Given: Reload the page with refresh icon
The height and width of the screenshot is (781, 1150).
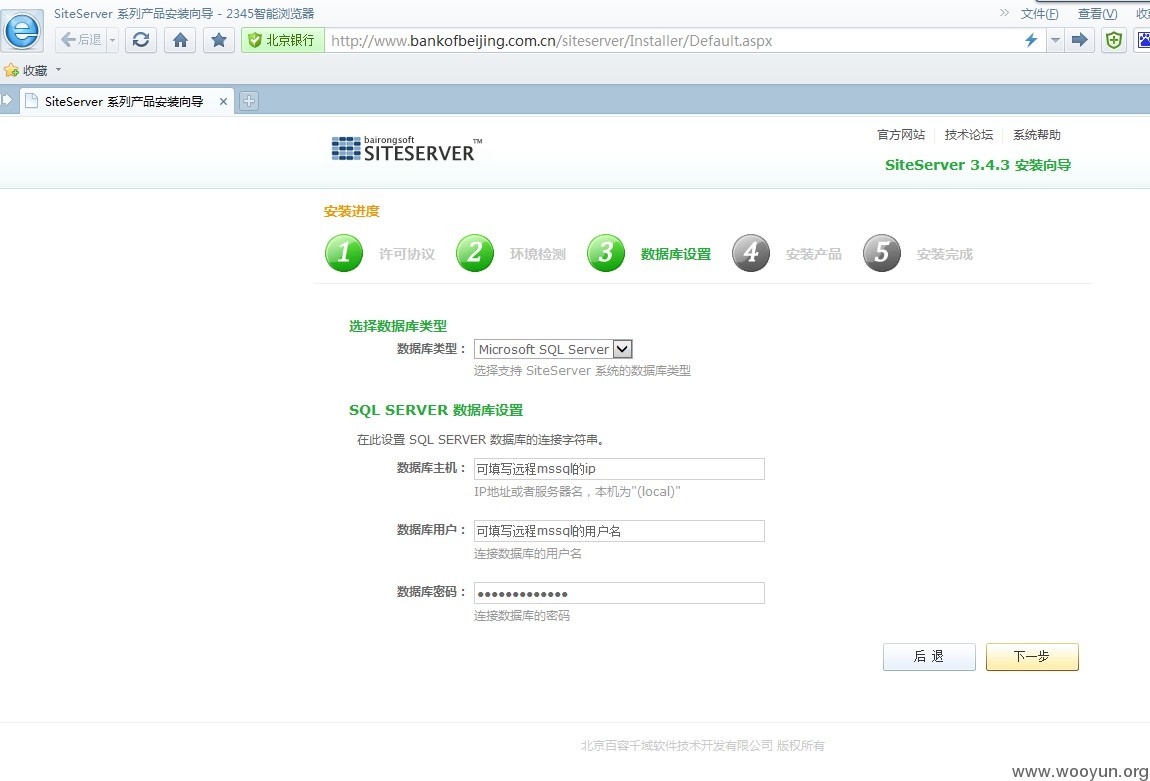Looking at the screenshot, I should 141,40.
